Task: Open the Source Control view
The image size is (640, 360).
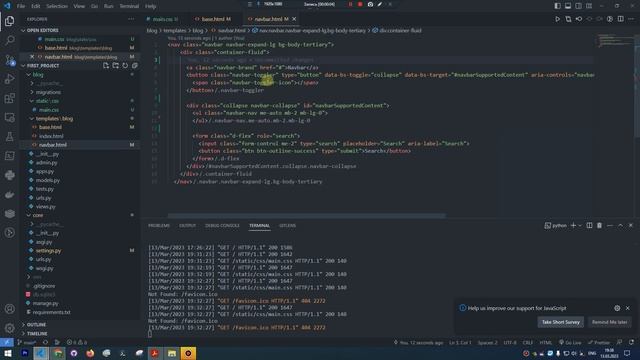Action: click(x=9, y=60)
